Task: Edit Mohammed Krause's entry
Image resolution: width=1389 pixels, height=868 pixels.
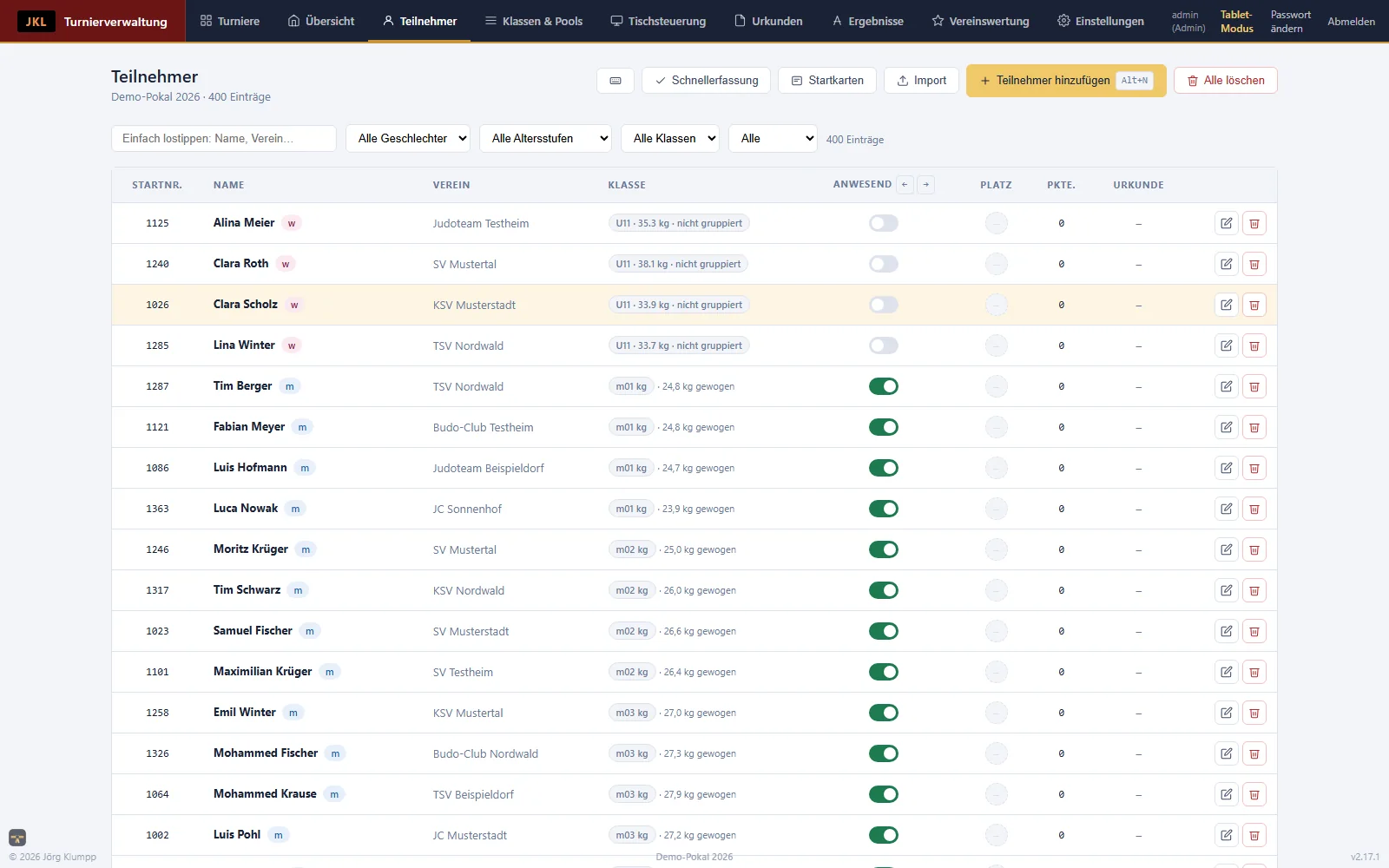Action: coord(1227,794)
